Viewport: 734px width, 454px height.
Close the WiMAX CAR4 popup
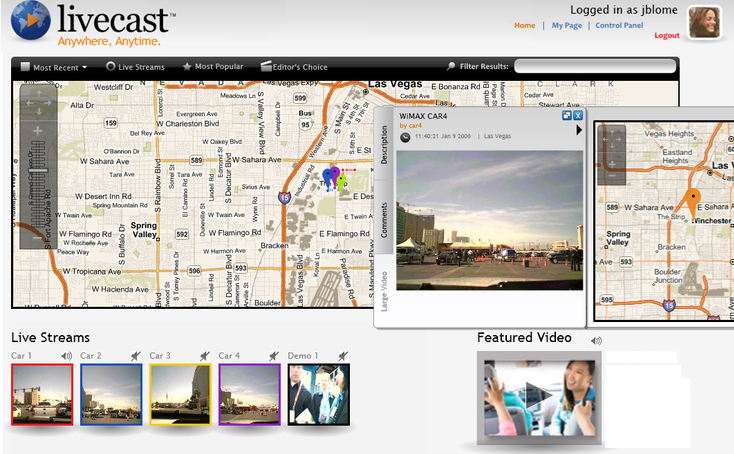(x=578, y=115)
